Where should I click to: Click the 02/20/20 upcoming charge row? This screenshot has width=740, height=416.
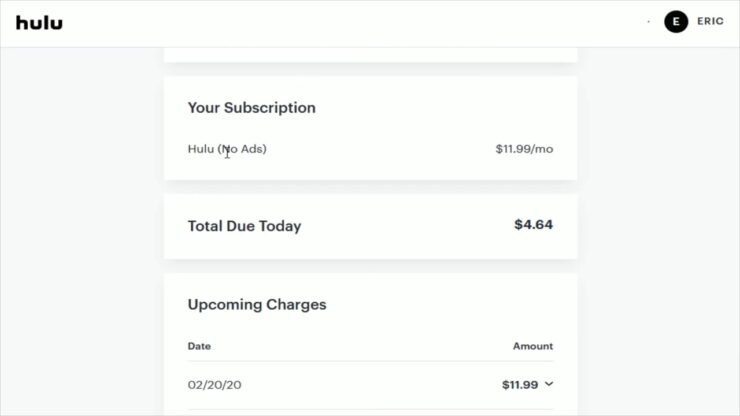tap(370, 385)
